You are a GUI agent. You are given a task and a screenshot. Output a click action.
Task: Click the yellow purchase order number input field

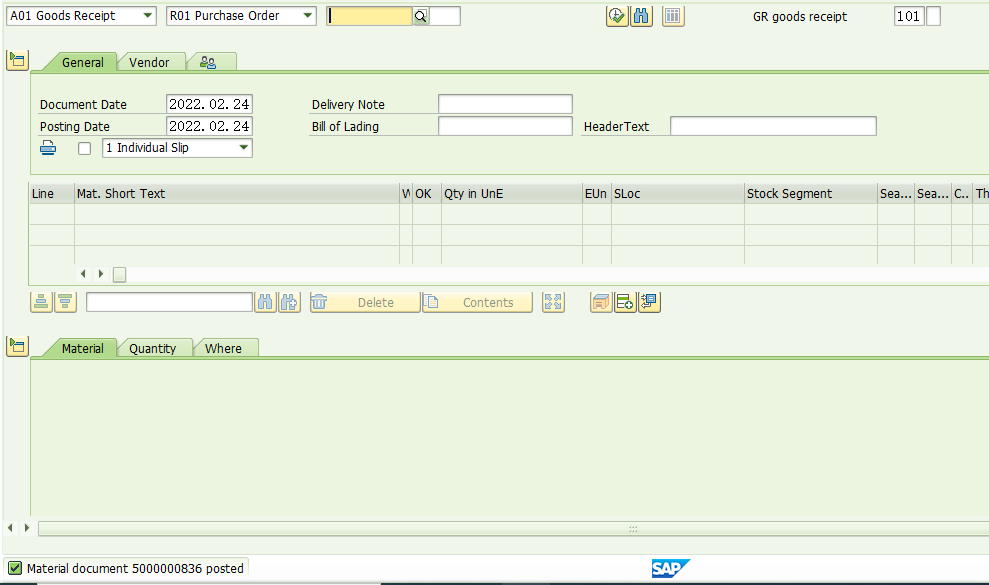point(370,16)
